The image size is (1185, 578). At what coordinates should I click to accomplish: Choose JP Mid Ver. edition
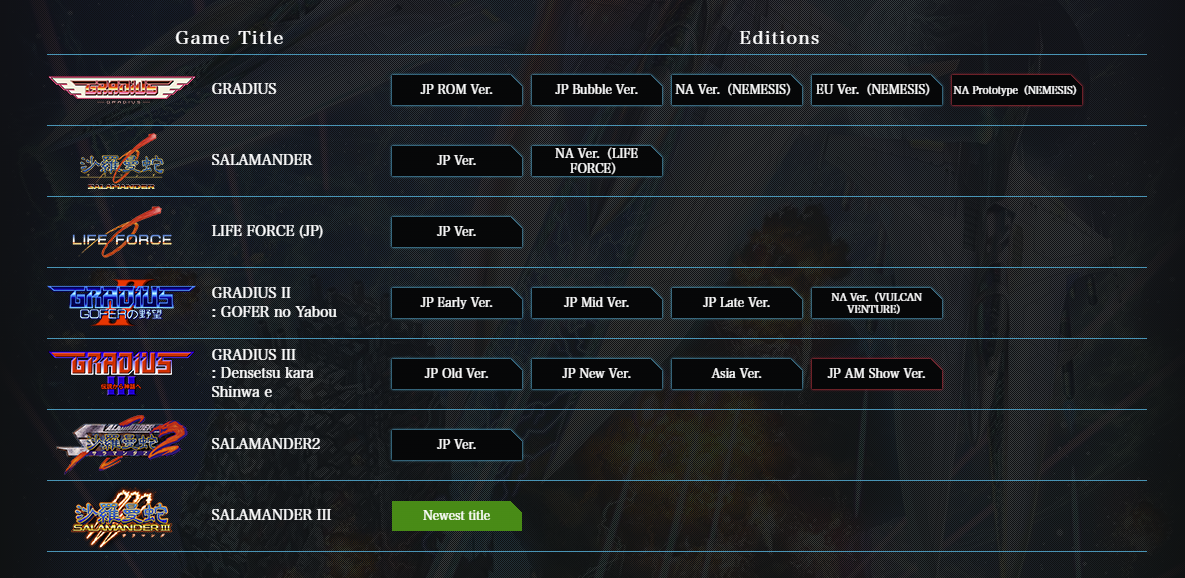click(x=596, y=303)
